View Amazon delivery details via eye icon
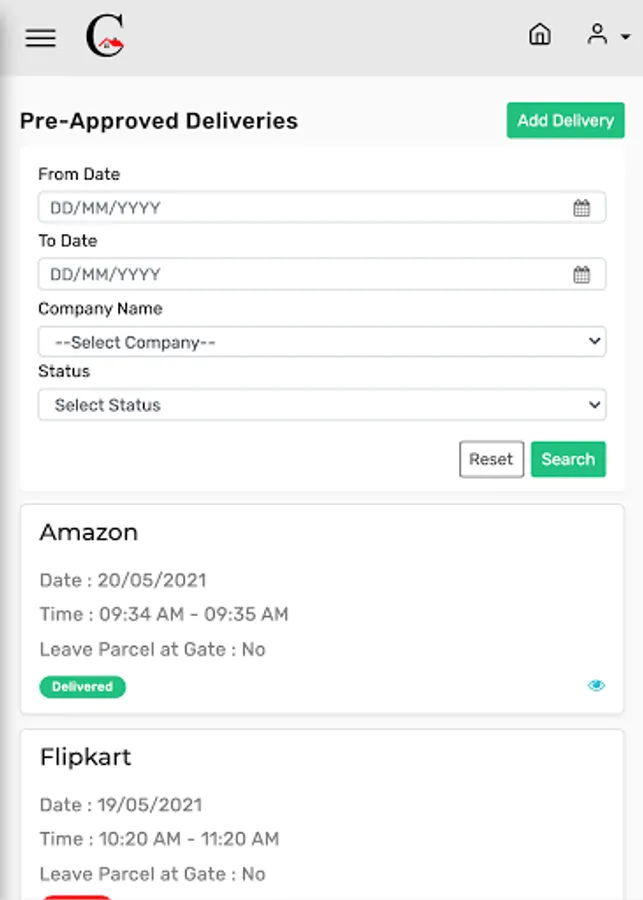The width and height of the screenshot is (643, 900). coord(596,686)
